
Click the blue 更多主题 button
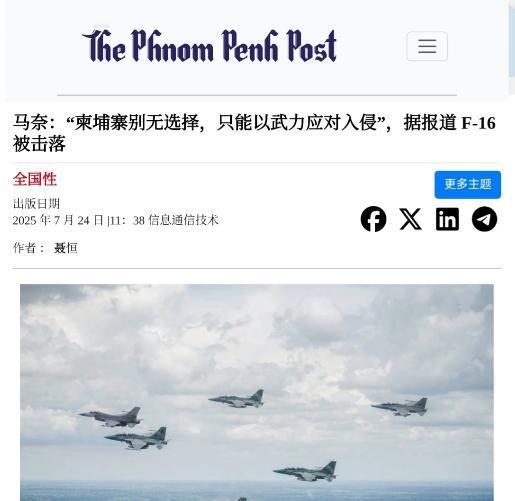(x=468, y=185)
